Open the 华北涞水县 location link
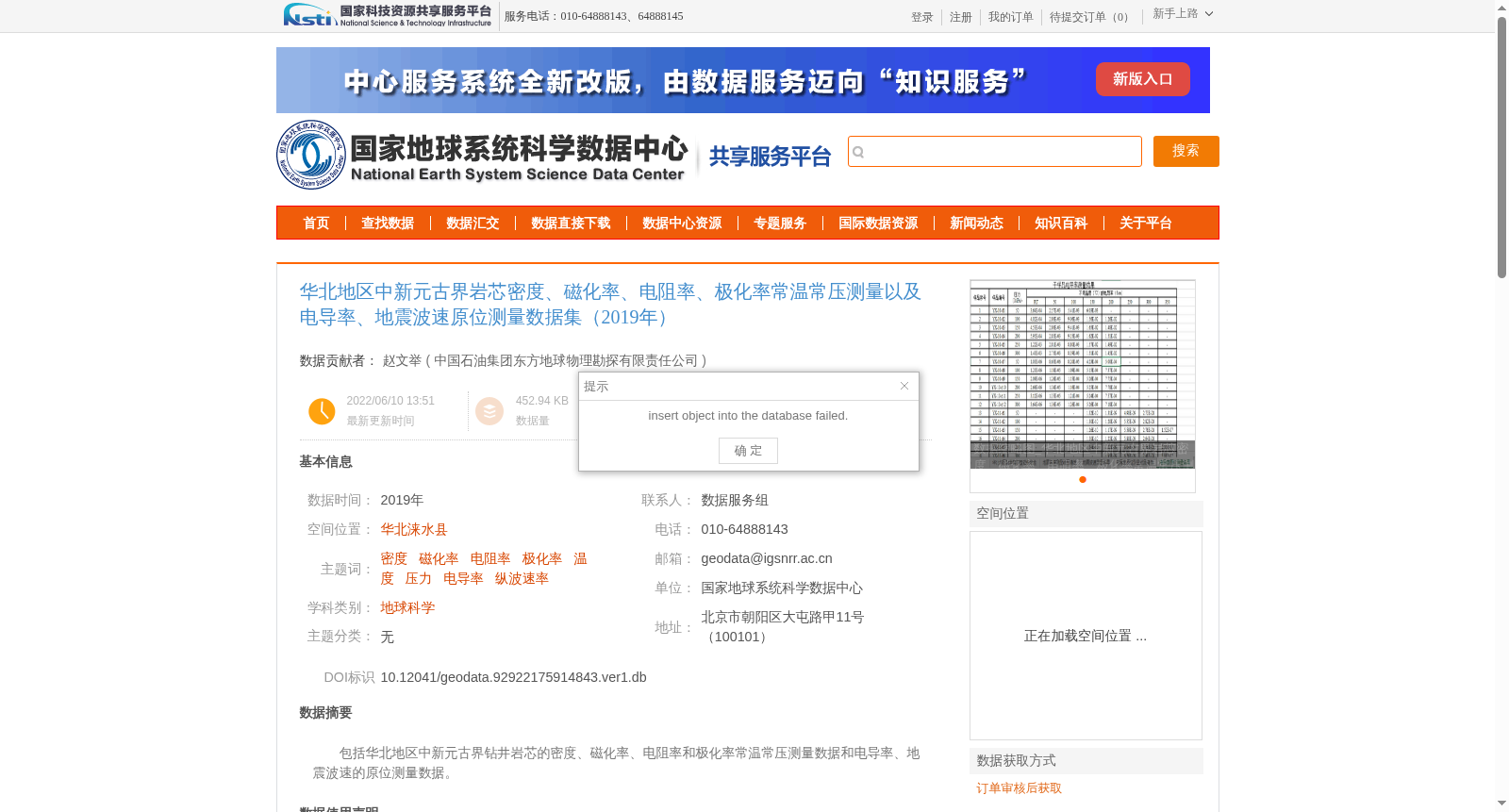 (414, 530)
